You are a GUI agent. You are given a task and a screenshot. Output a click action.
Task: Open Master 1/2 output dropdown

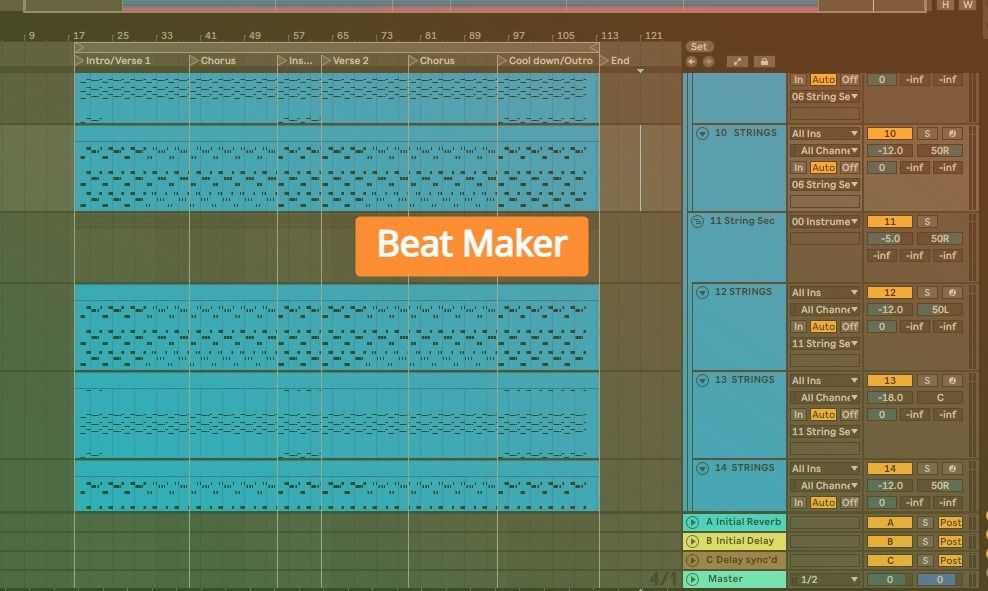[x=825, y=580]
